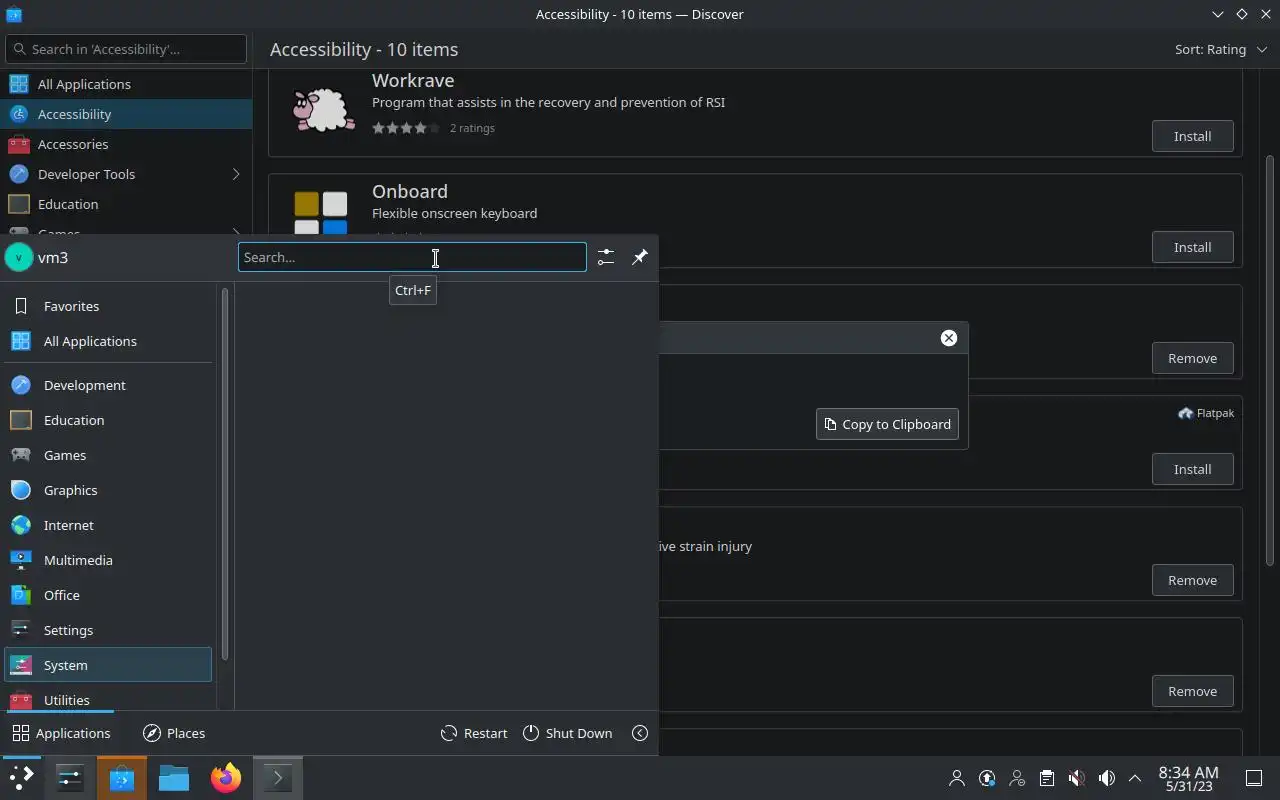Screen dimensions: 1280x800
Task: Open the Utilities category in launcher
Action: click(108, 698)
